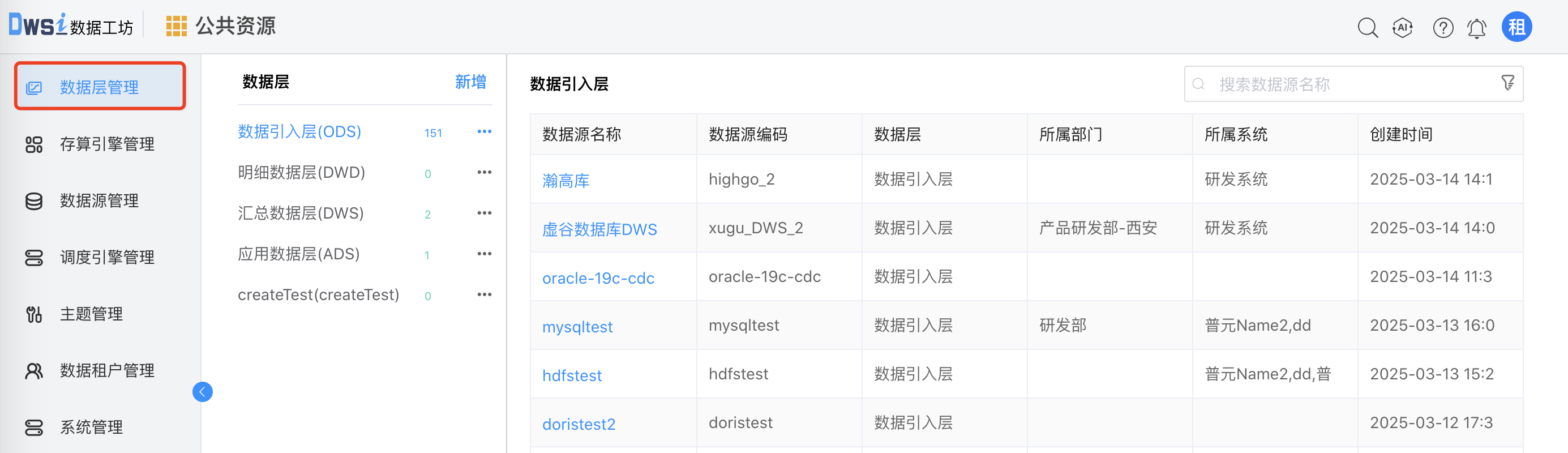Open more options for 数据引入层(ODS)
The image size is (1568, 453).
click(484, 131)
